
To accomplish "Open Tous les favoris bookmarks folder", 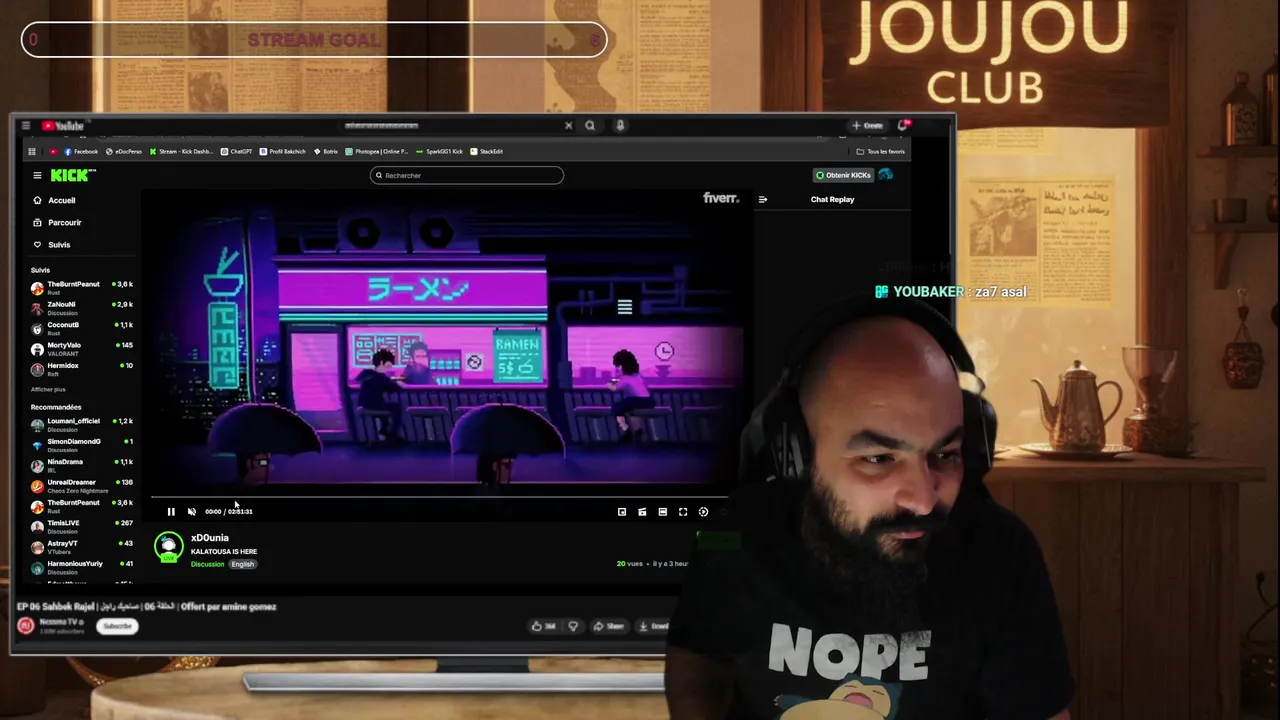I will coord(881,152).
